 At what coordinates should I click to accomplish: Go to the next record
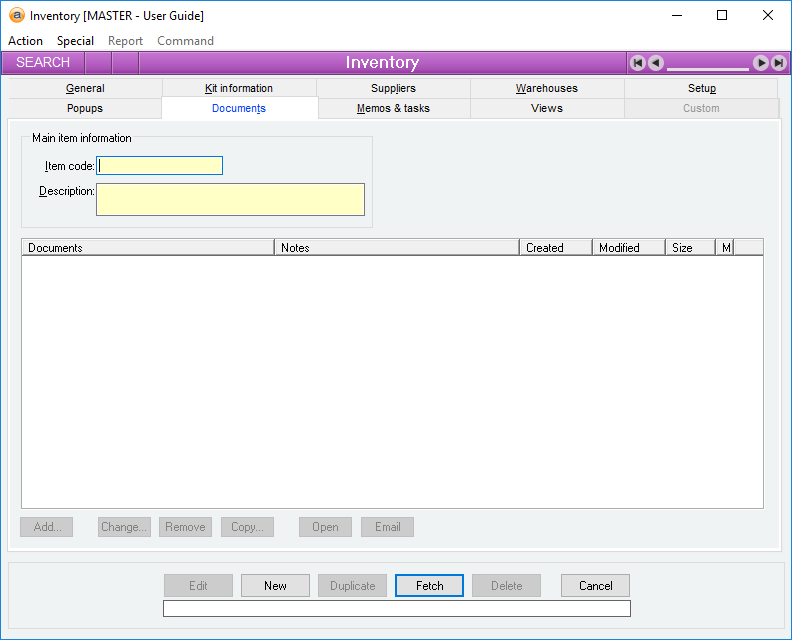pos(761,63)
